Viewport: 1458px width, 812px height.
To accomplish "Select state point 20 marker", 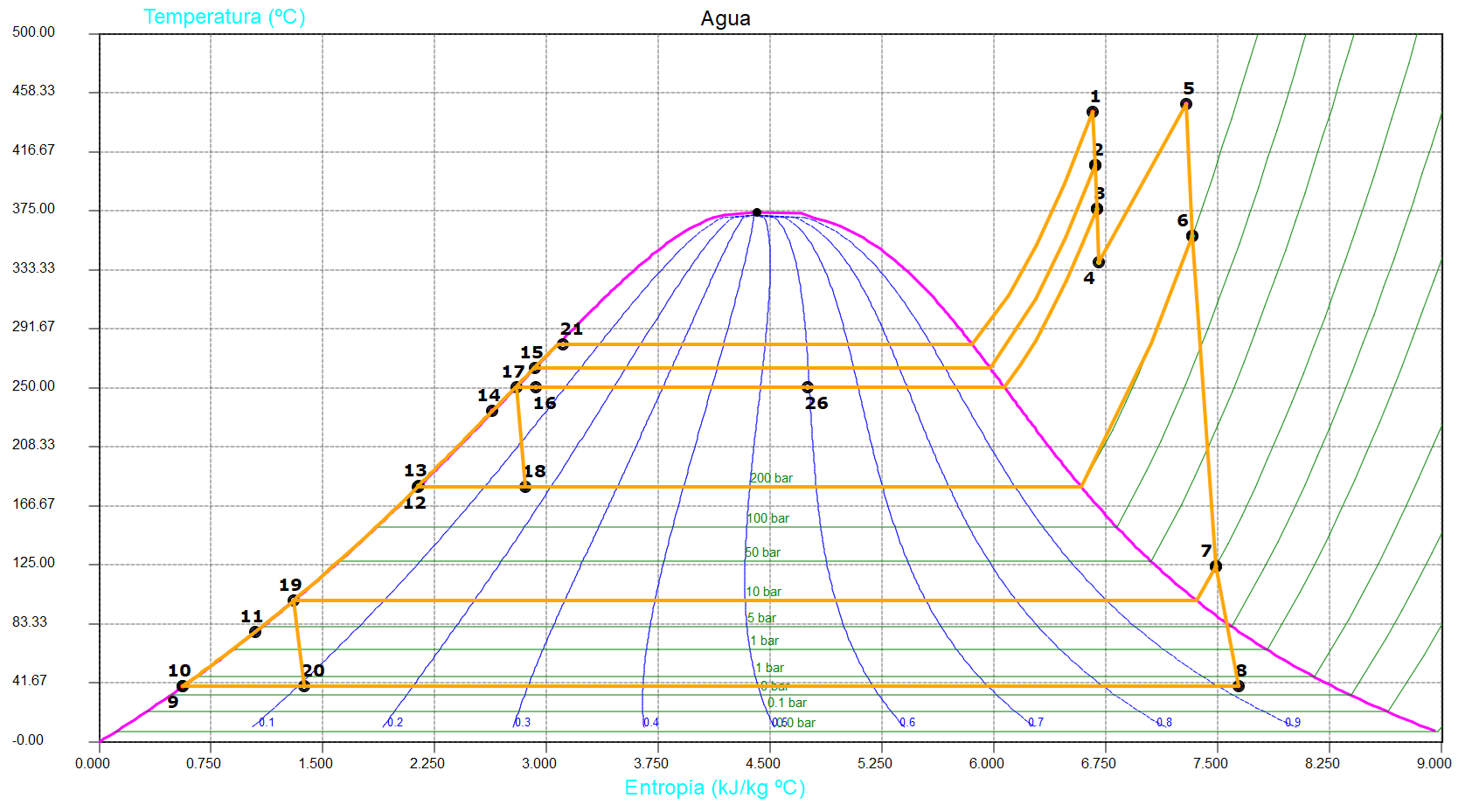I will [303, 686].
